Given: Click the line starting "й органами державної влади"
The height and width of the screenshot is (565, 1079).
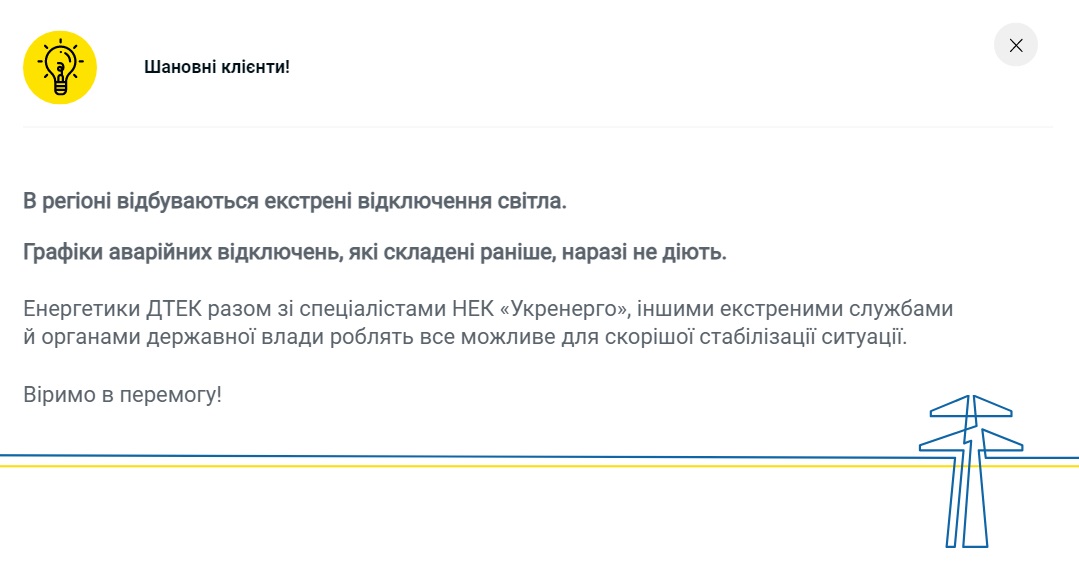Looking at the screenshot, I should tap(465, 337).
